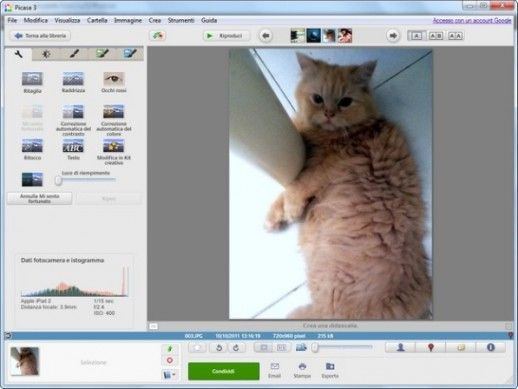Choose the 'A A' compare view button

pyautogui.click(x=455, y=36)
